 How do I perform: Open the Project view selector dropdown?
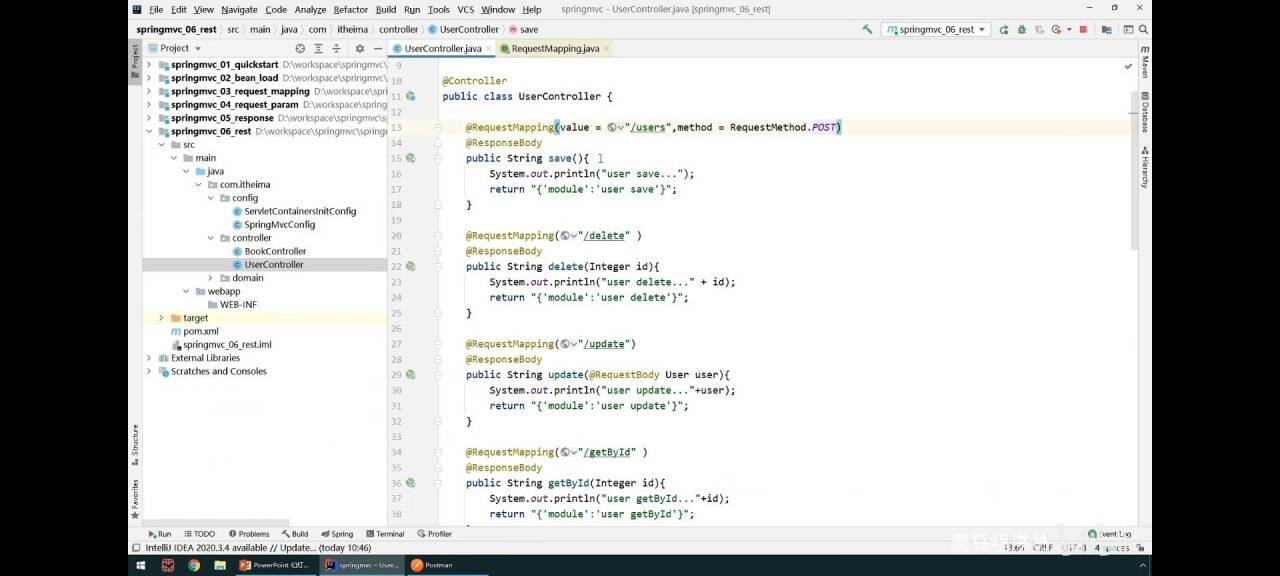[x=175, y=48]
